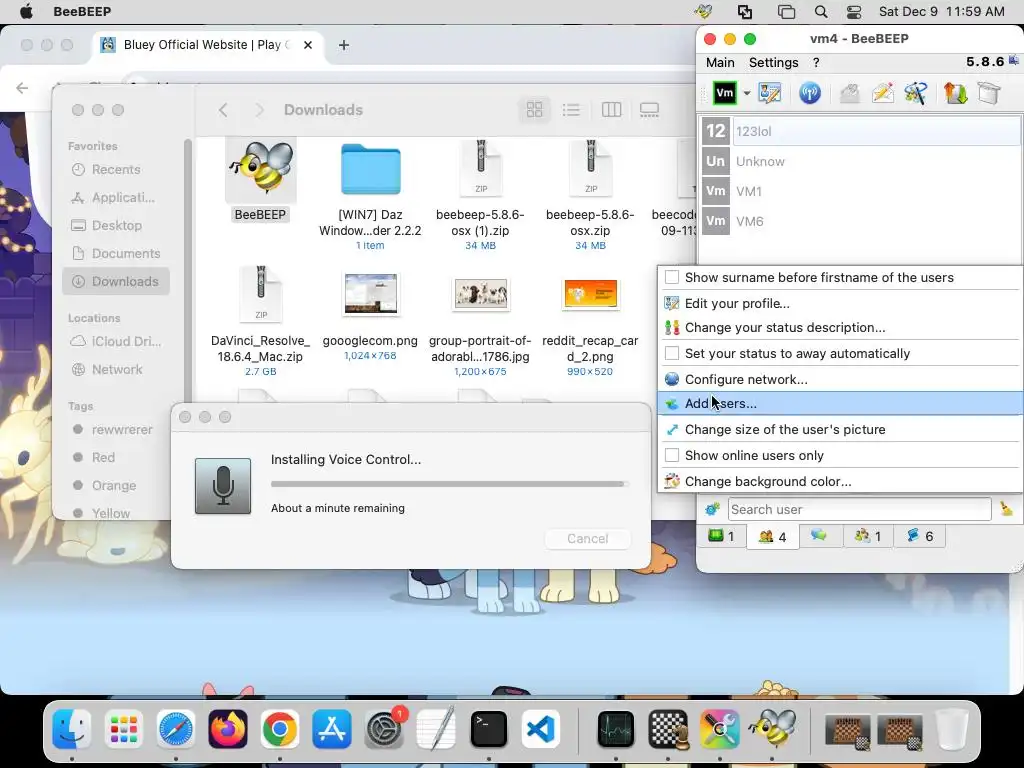
Task: Select goooglecom.png thumbnail
Action: [x=370, y=293]
